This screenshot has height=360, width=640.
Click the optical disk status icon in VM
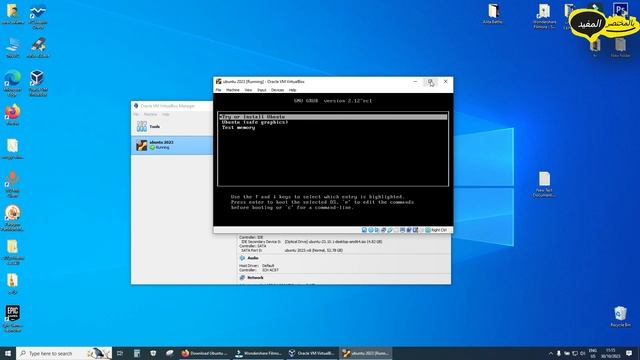coord(371,230)
